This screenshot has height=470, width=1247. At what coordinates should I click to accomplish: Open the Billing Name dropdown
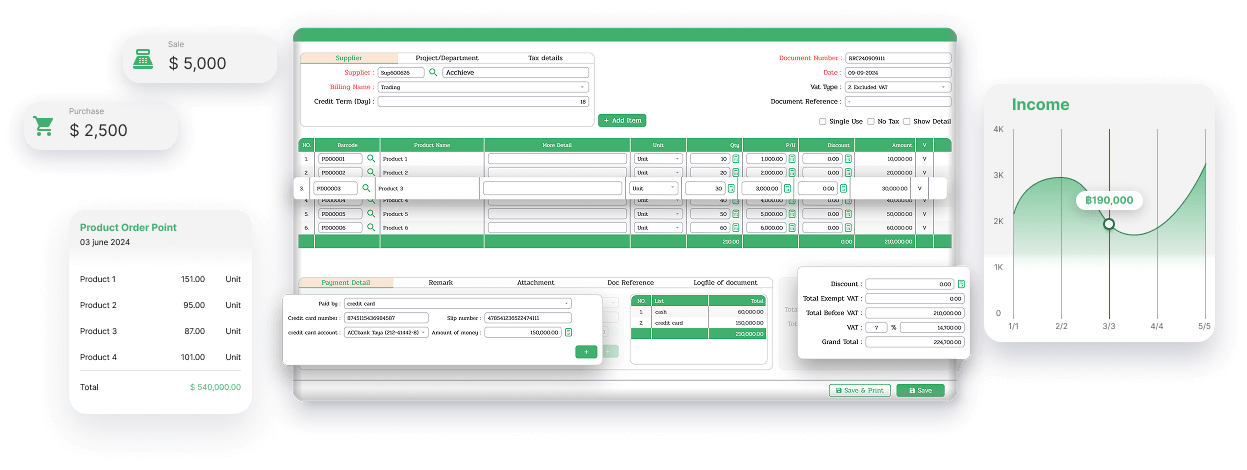tap(484, 87)
